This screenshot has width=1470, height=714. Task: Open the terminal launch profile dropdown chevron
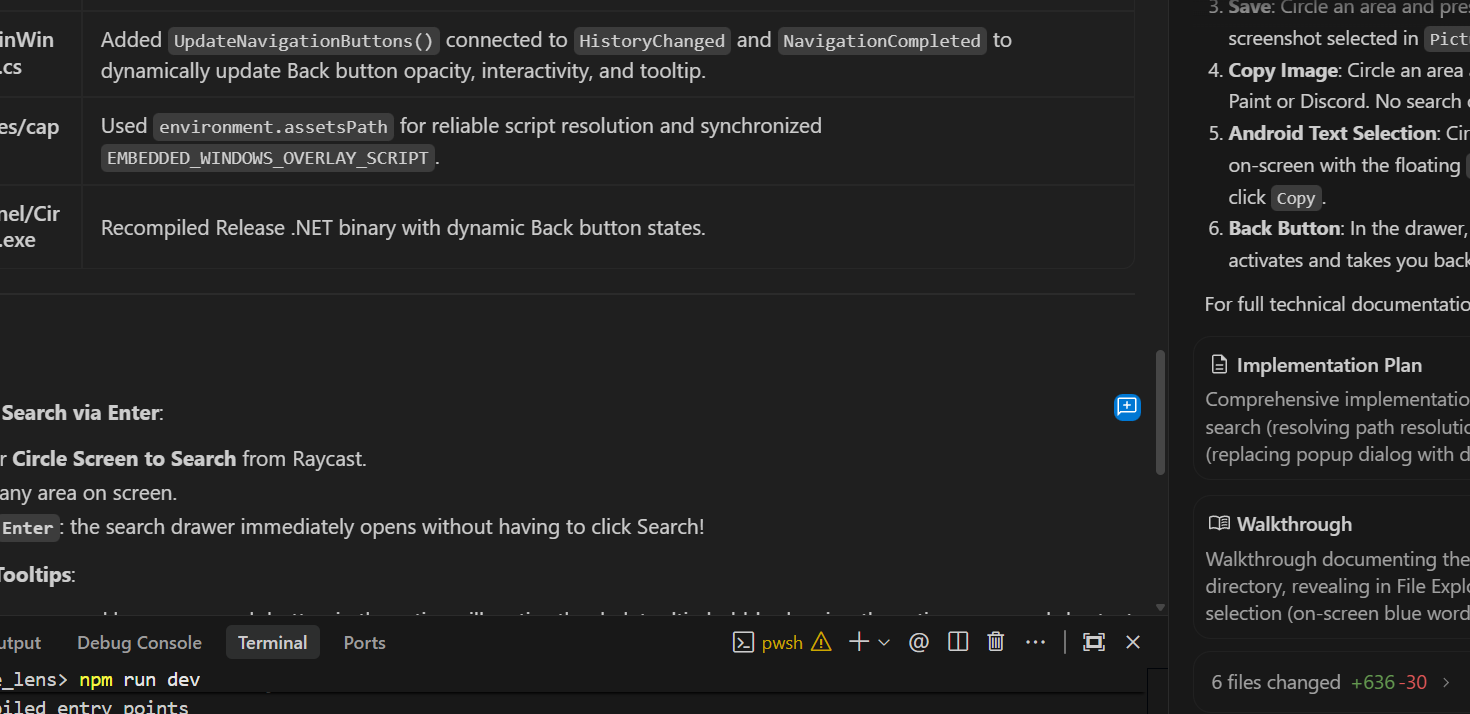(884, 643)
